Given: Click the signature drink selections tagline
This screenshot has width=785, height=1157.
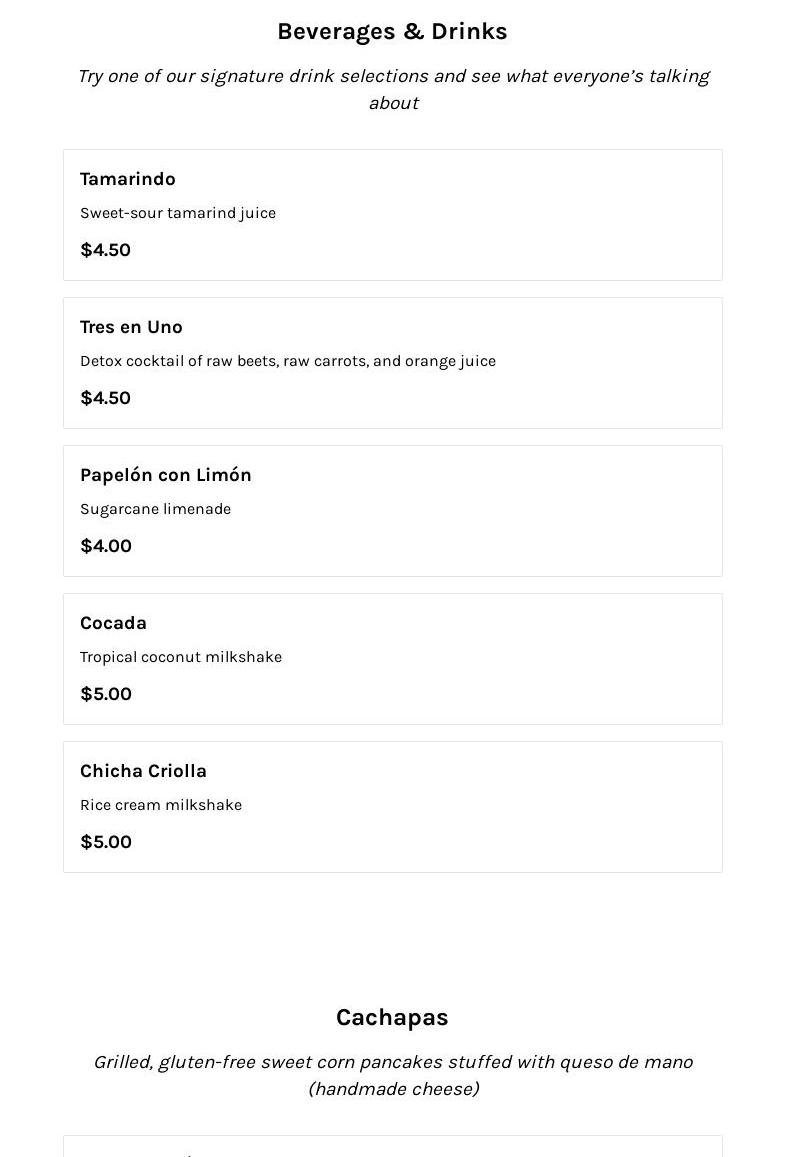Looking at the screenshot, I should pos(392,89).
